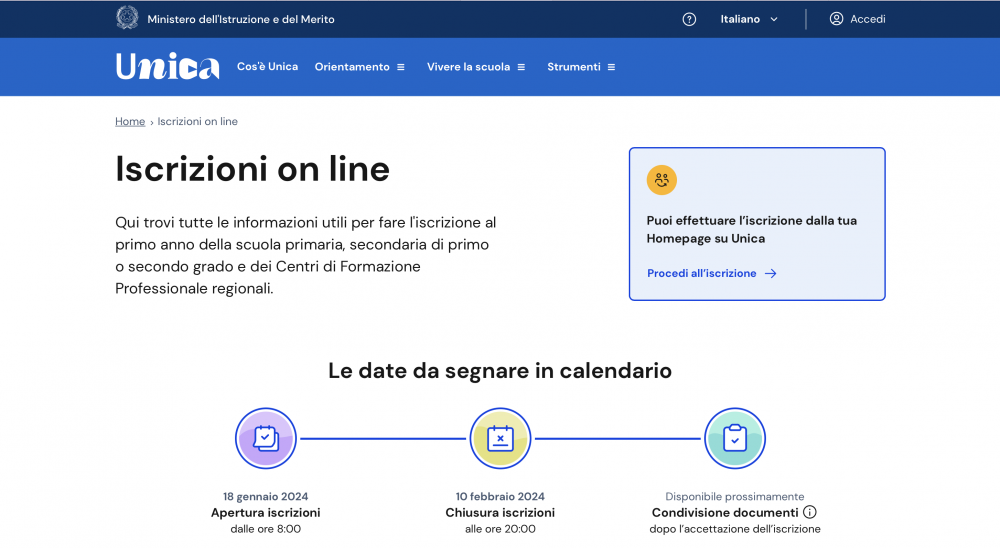Click Procedi all'iscrizione link
This screenshot has height=548, width=1000.
(712, 273)
